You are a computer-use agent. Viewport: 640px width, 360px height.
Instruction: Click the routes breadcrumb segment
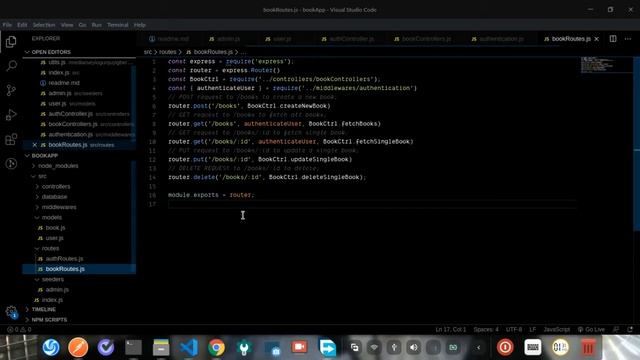tap(167, 52)
